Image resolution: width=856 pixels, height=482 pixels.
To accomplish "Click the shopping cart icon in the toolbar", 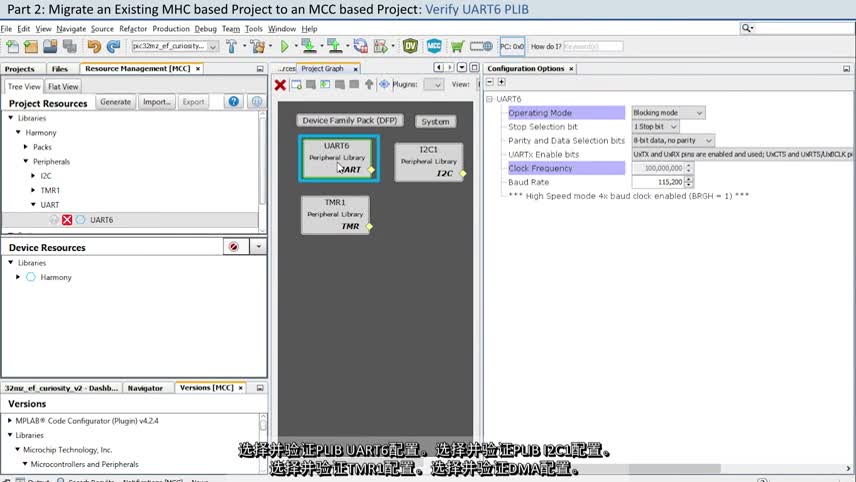I will (458, 46).
